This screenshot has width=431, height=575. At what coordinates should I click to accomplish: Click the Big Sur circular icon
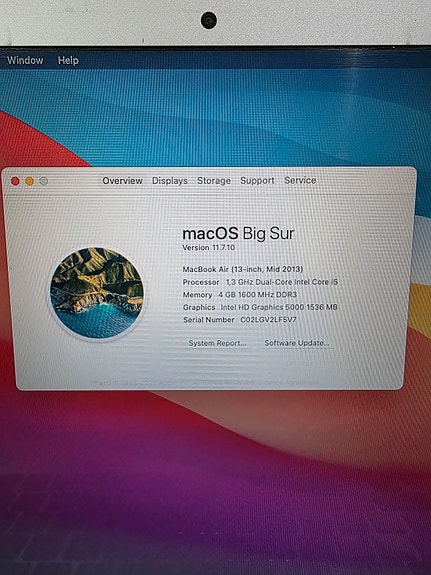pos(96,293)
